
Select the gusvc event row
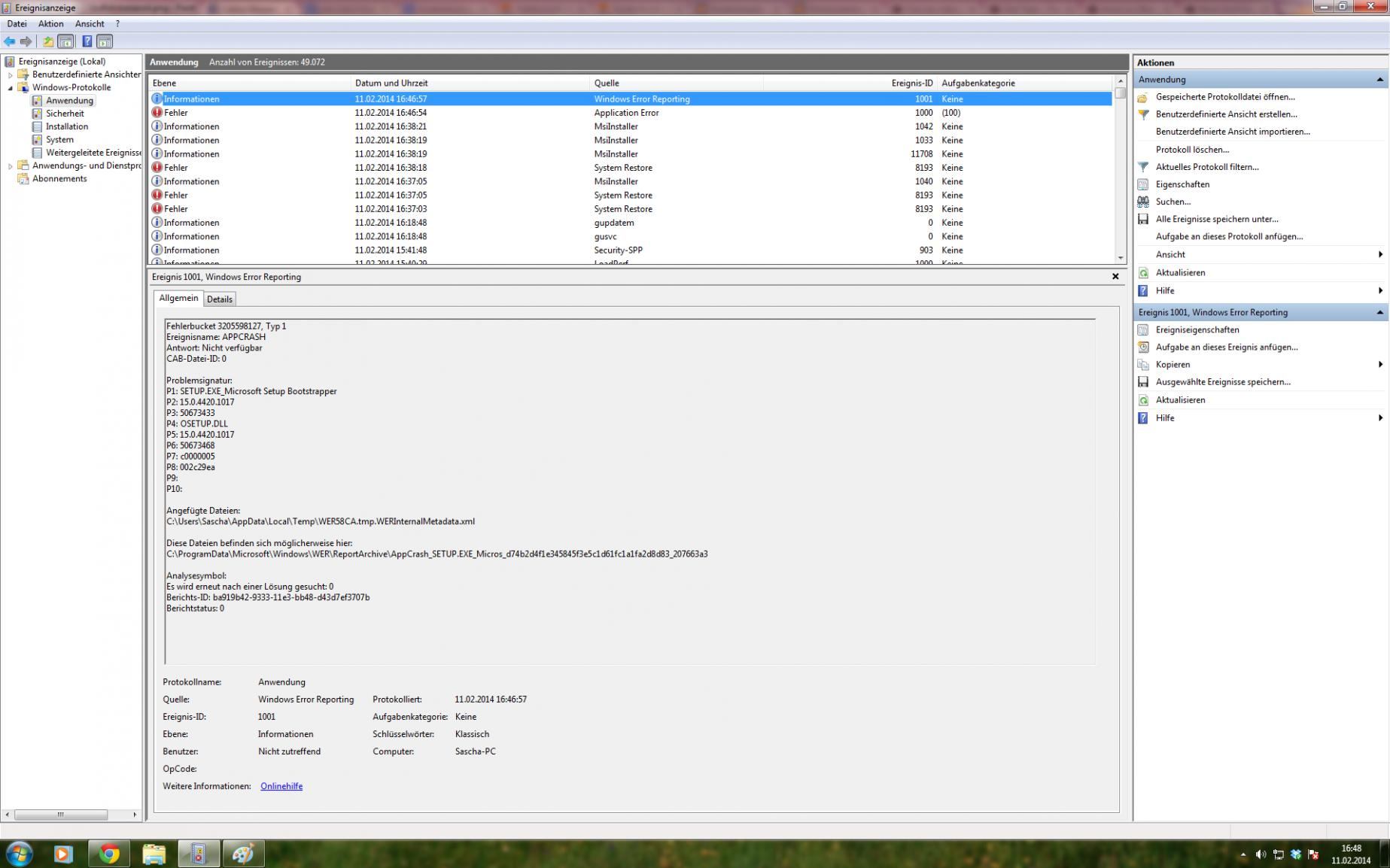click(631, 236)
